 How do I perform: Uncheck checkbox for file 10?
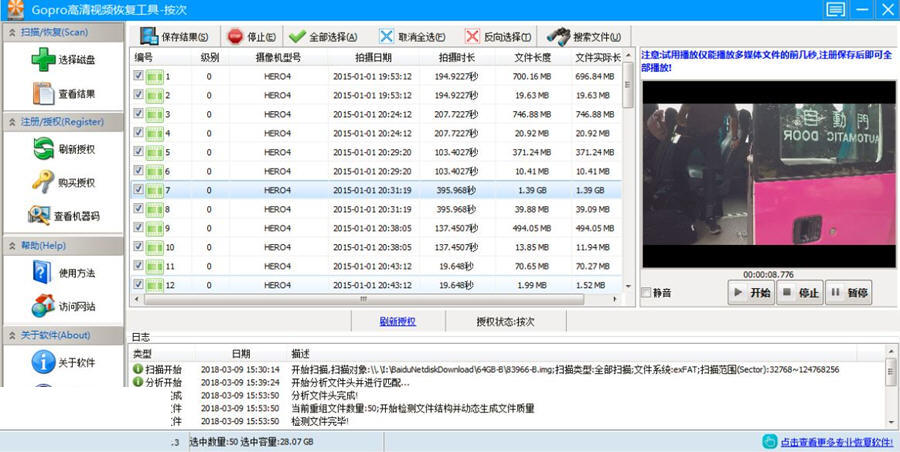138,246
